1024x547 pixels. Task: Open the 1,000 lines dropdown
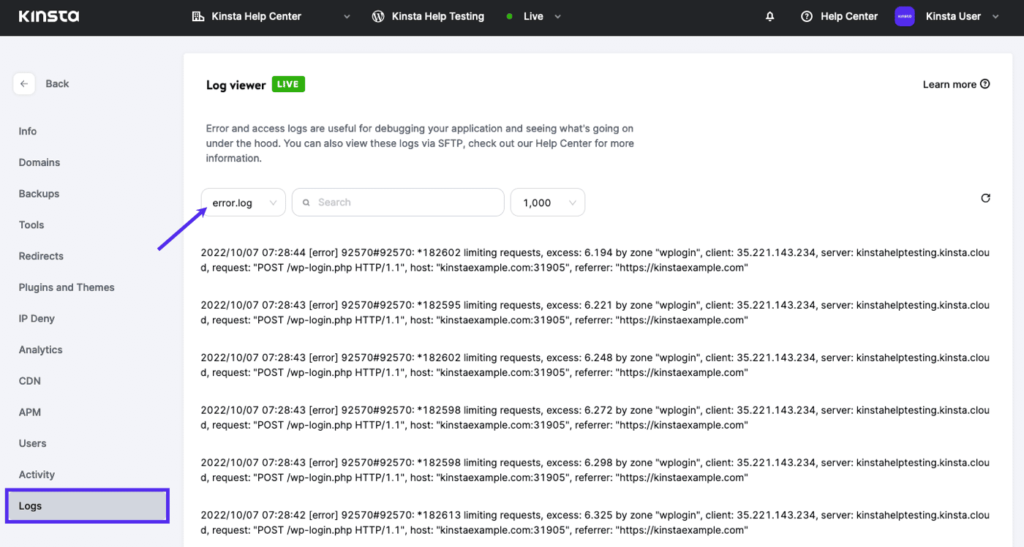547,203
